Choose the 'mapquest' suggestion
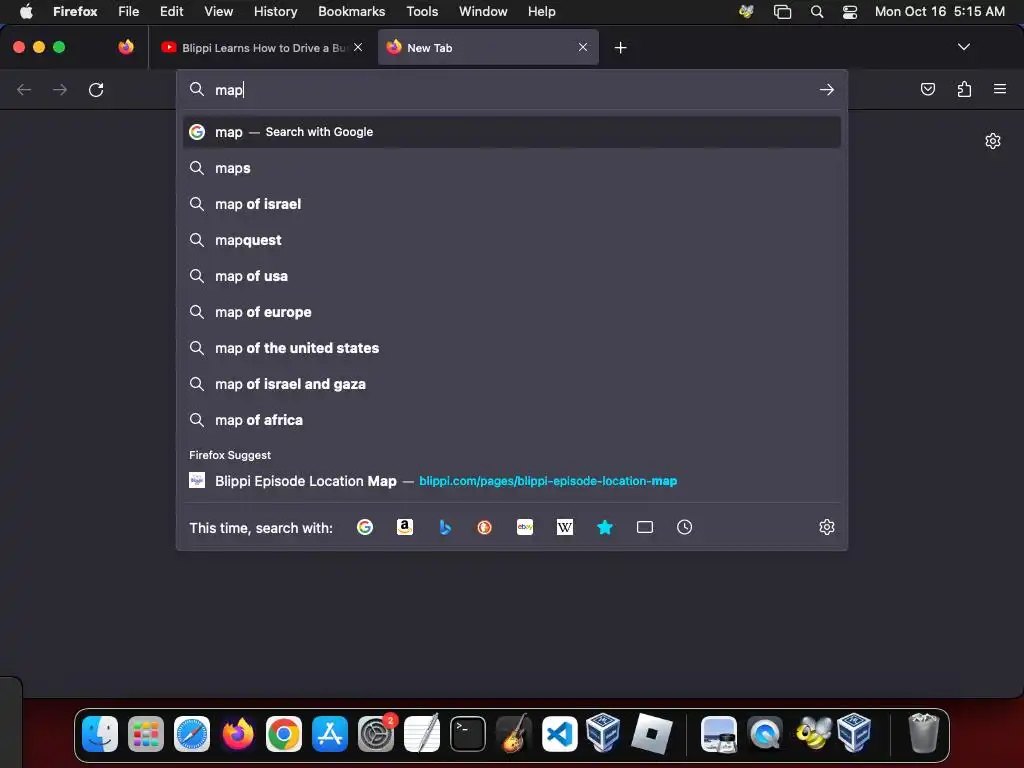This screenshot has width=1024, height=768. [x=512, y=240]
